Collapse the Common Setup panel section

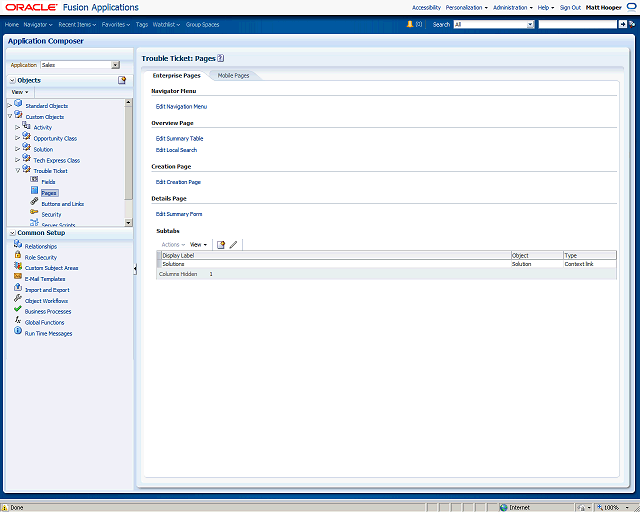tap(13, 233)
